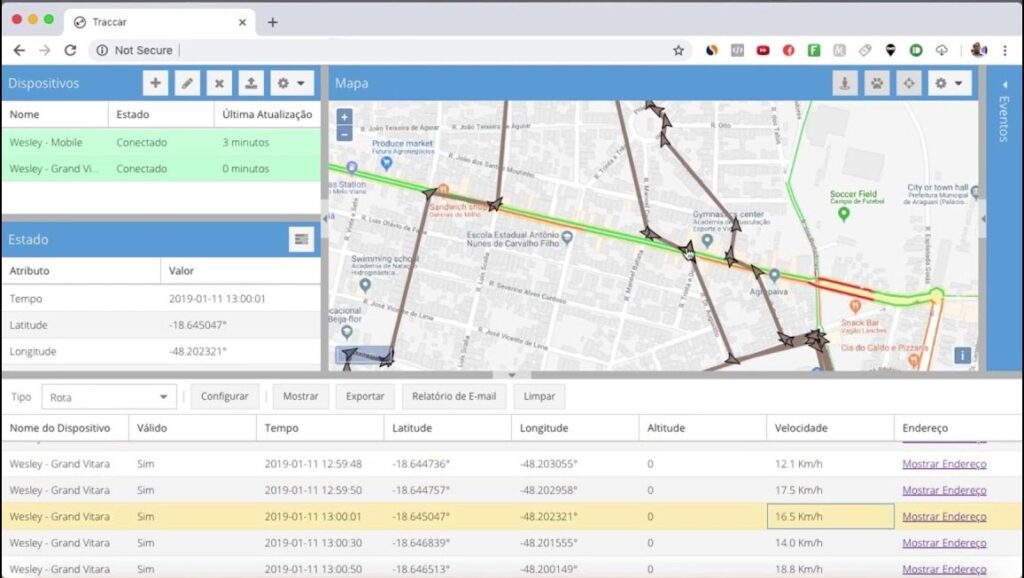Click the add device plus icon
The image size is (1024, 578).
tap(154, 83)
